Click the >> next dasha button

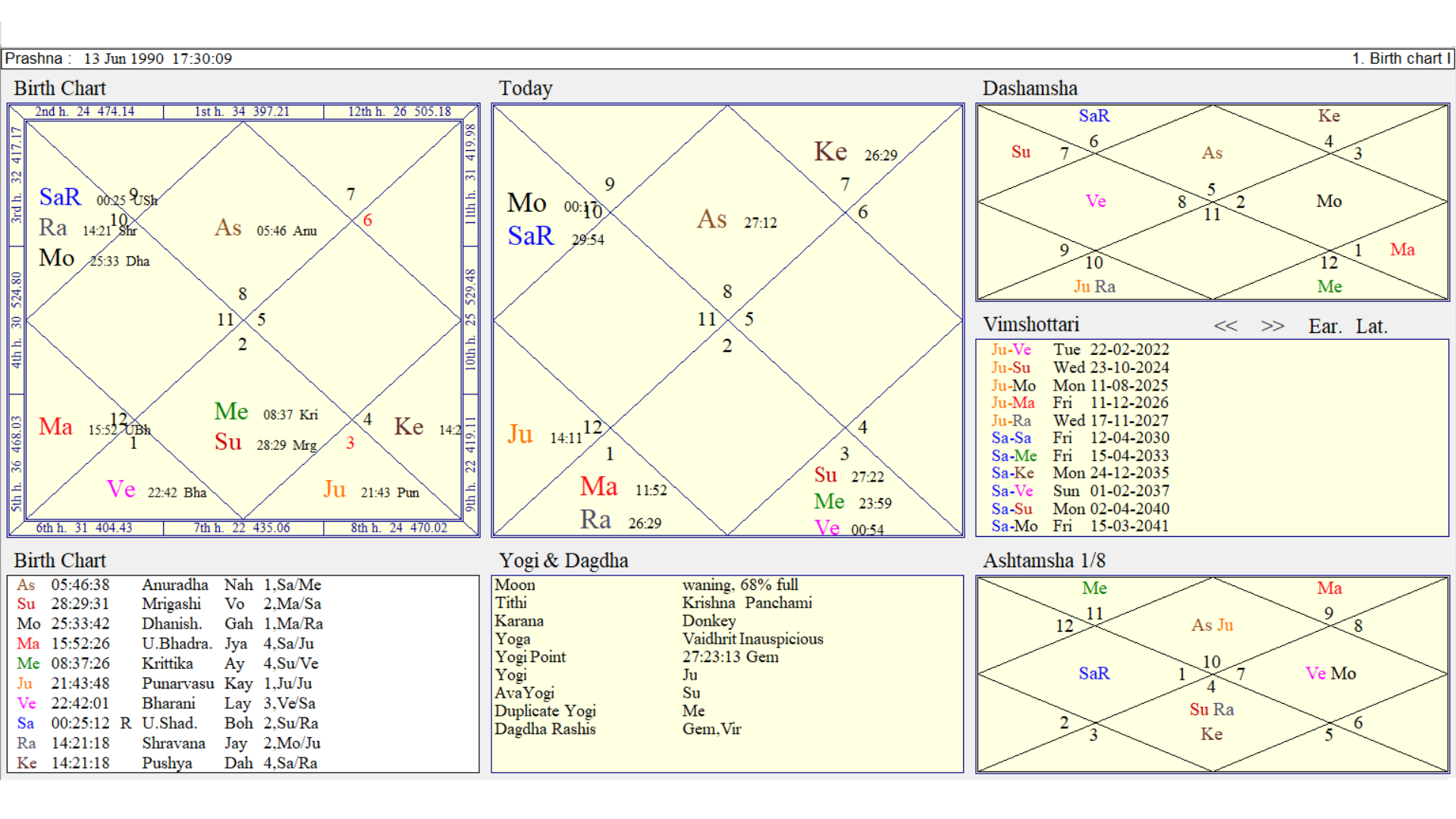pyautogui.click(x=1272, y=326)
